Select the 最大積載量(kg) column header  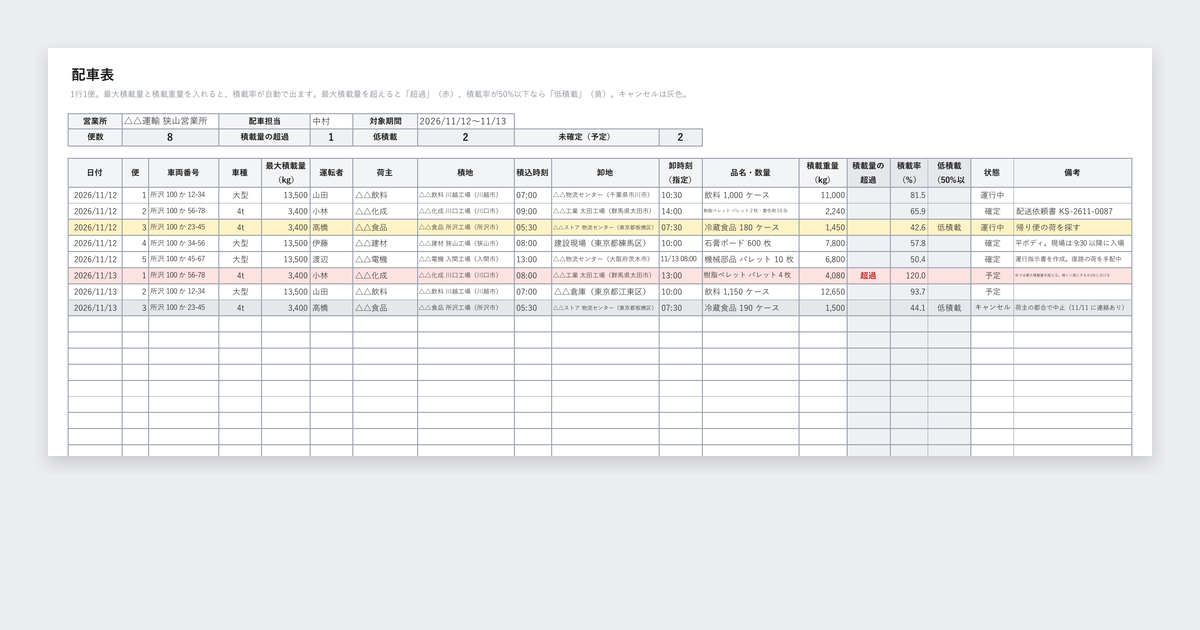pyautogui.click(x=286, y=173)
